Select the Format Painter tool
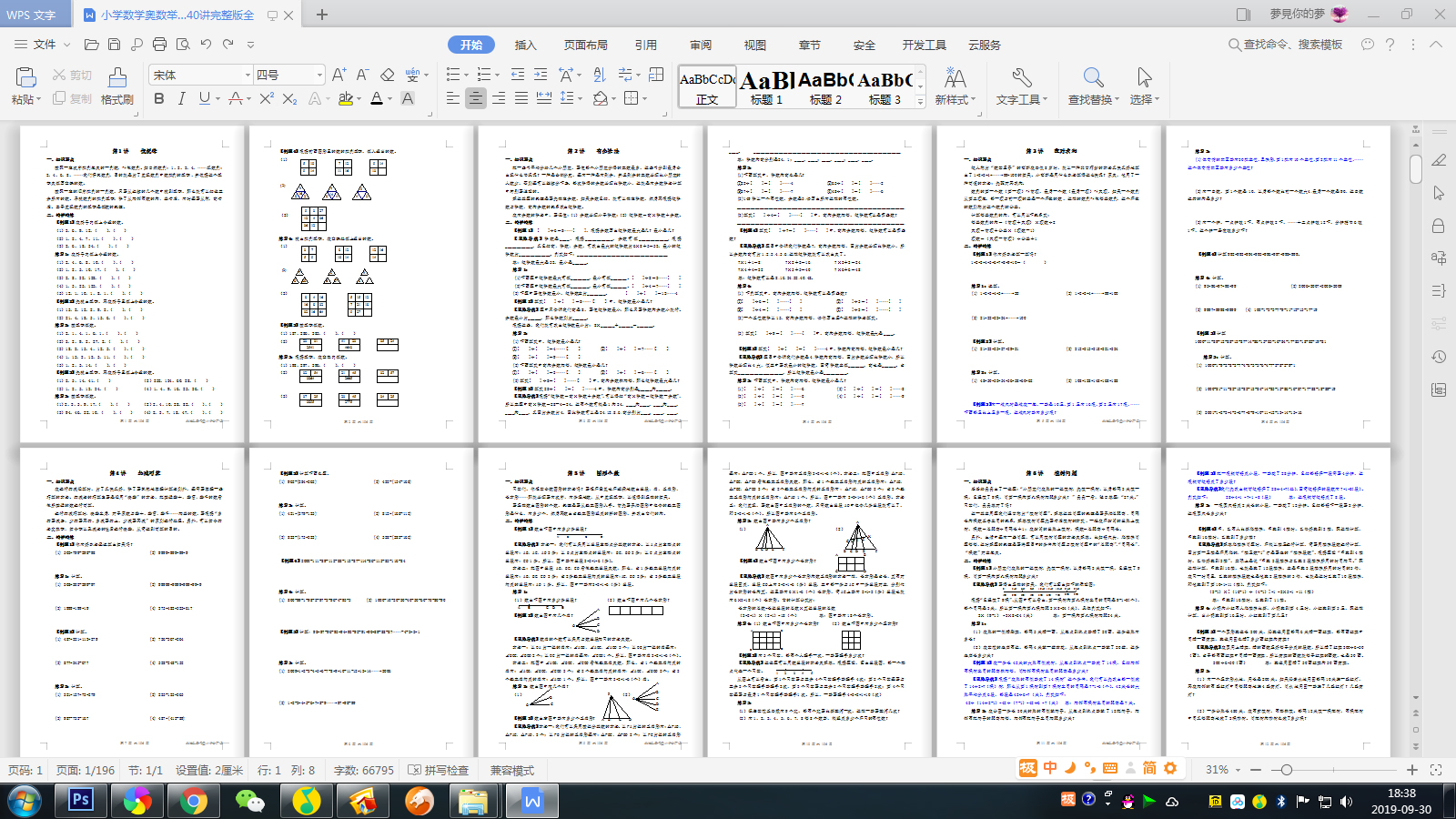This screenshot has width=1456, height=819. click(117, 86)
